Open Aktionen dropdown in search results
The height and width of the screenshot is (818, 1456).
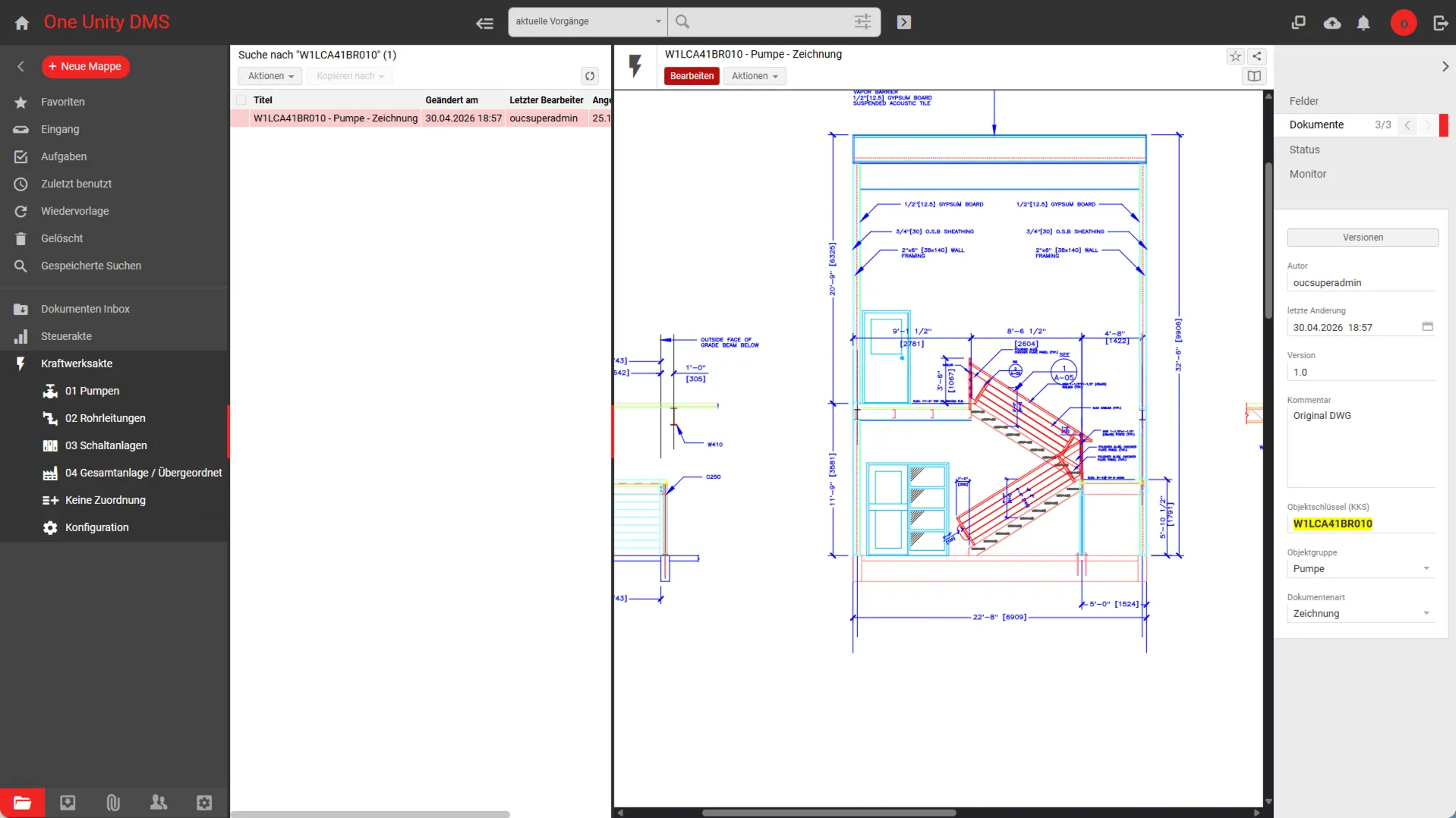click(x=269, y=76)
